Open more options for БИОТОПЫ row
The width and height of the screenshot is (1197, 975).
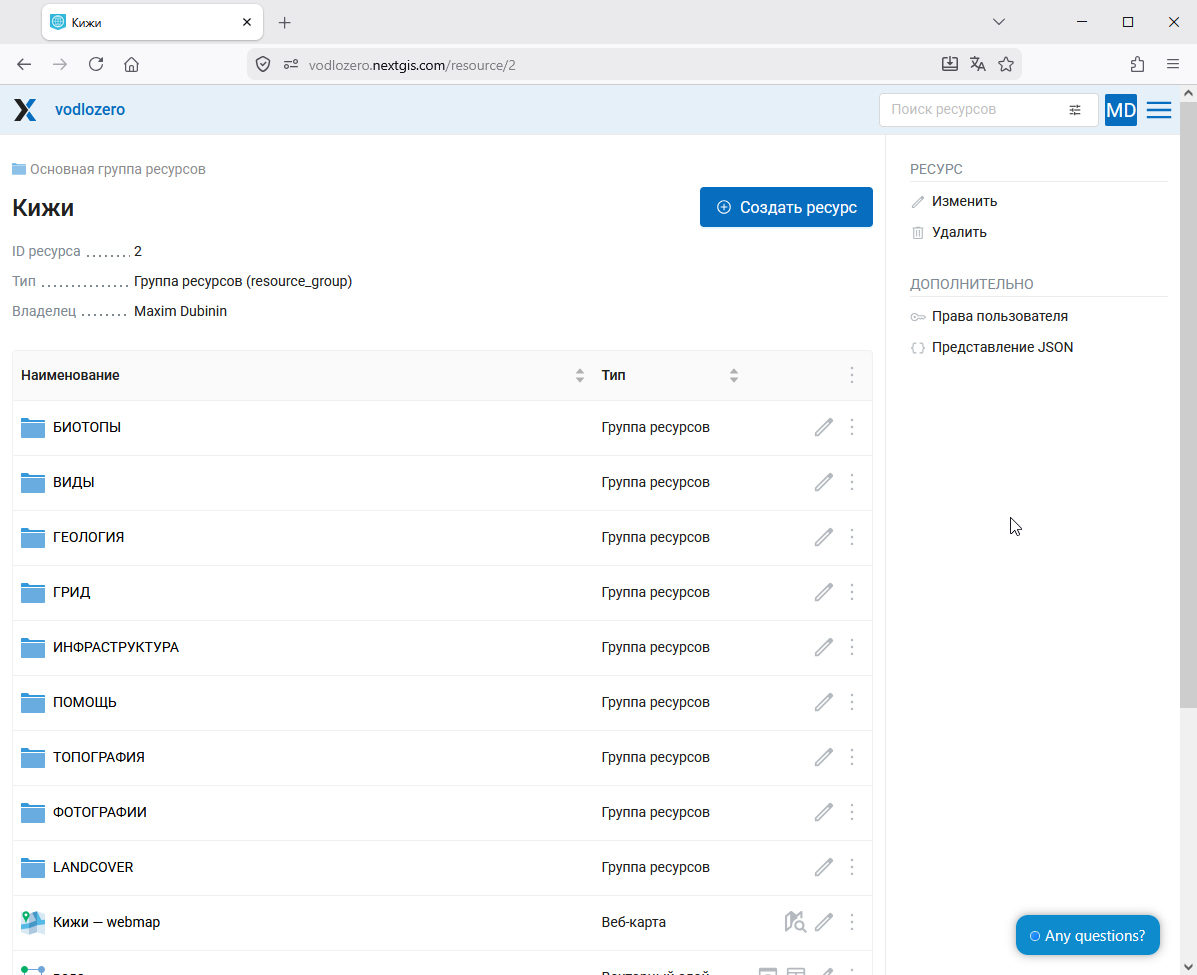[852, 428]
